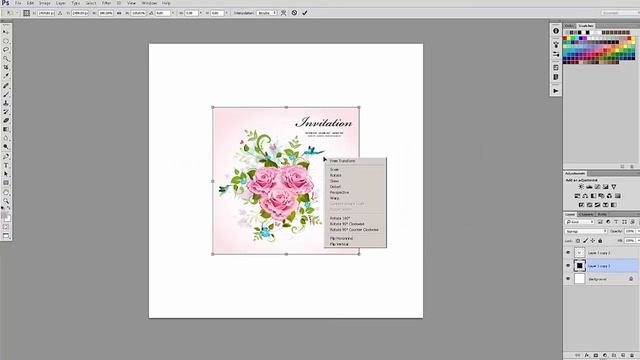The width and height of the screenshot is (640, 360).
Task: Click the horizontal position X field
Action: tap(46, 13)
